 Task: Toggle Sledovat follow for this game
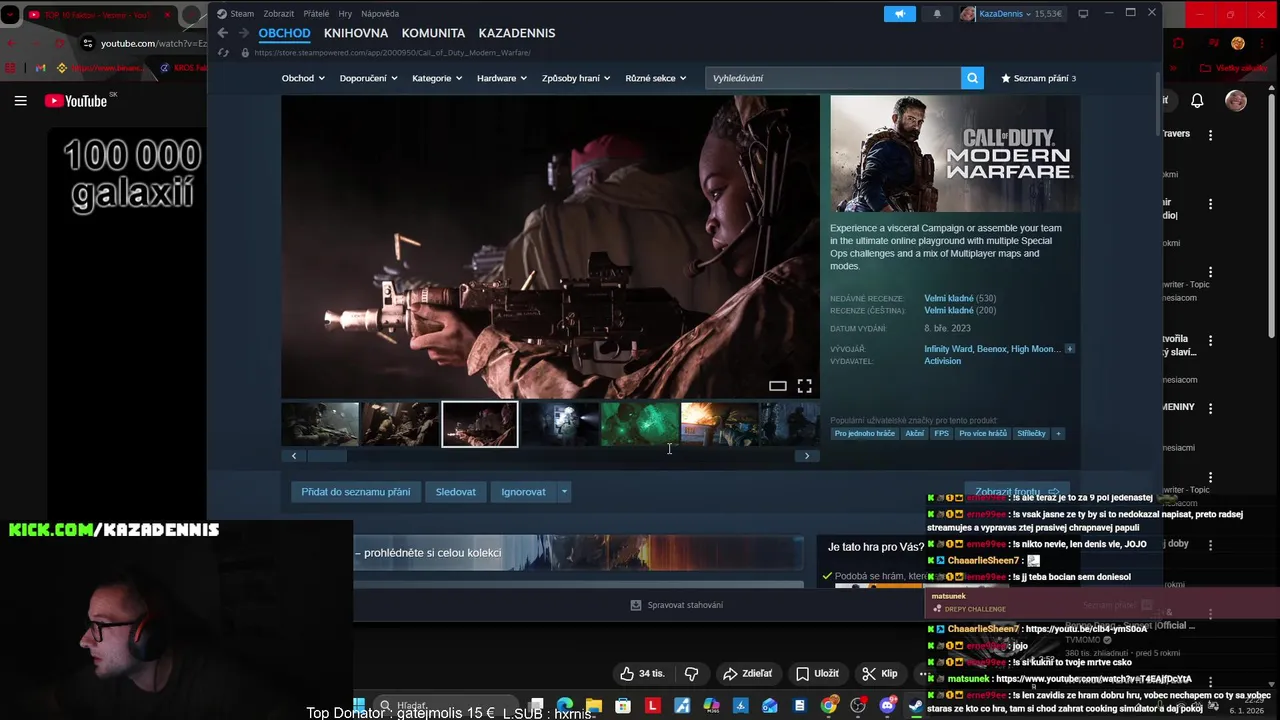point(455,492)
